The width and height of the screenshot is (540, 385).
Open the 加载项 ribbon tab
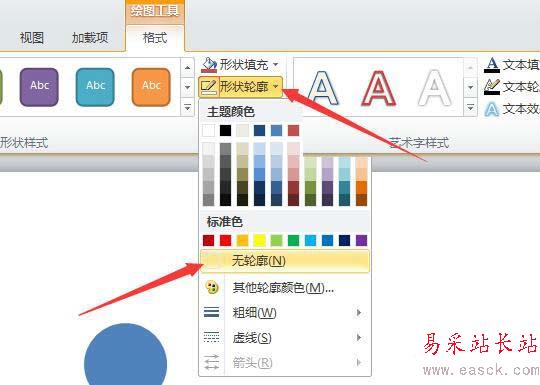[90, 38]
